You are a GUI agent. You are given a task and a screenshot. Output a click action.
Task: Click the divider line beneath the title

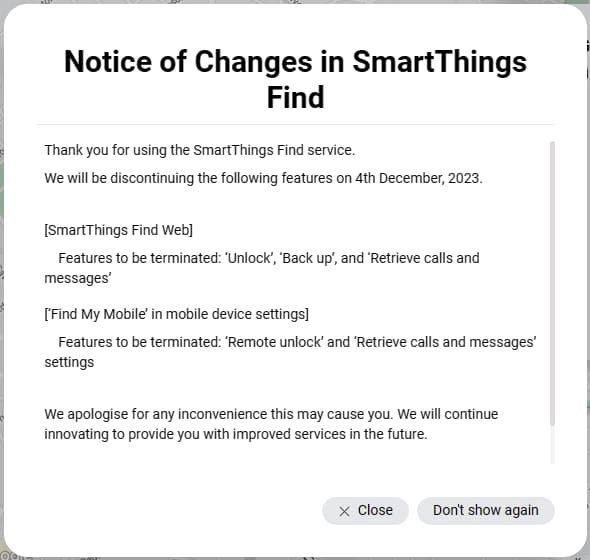click(295, 124)
